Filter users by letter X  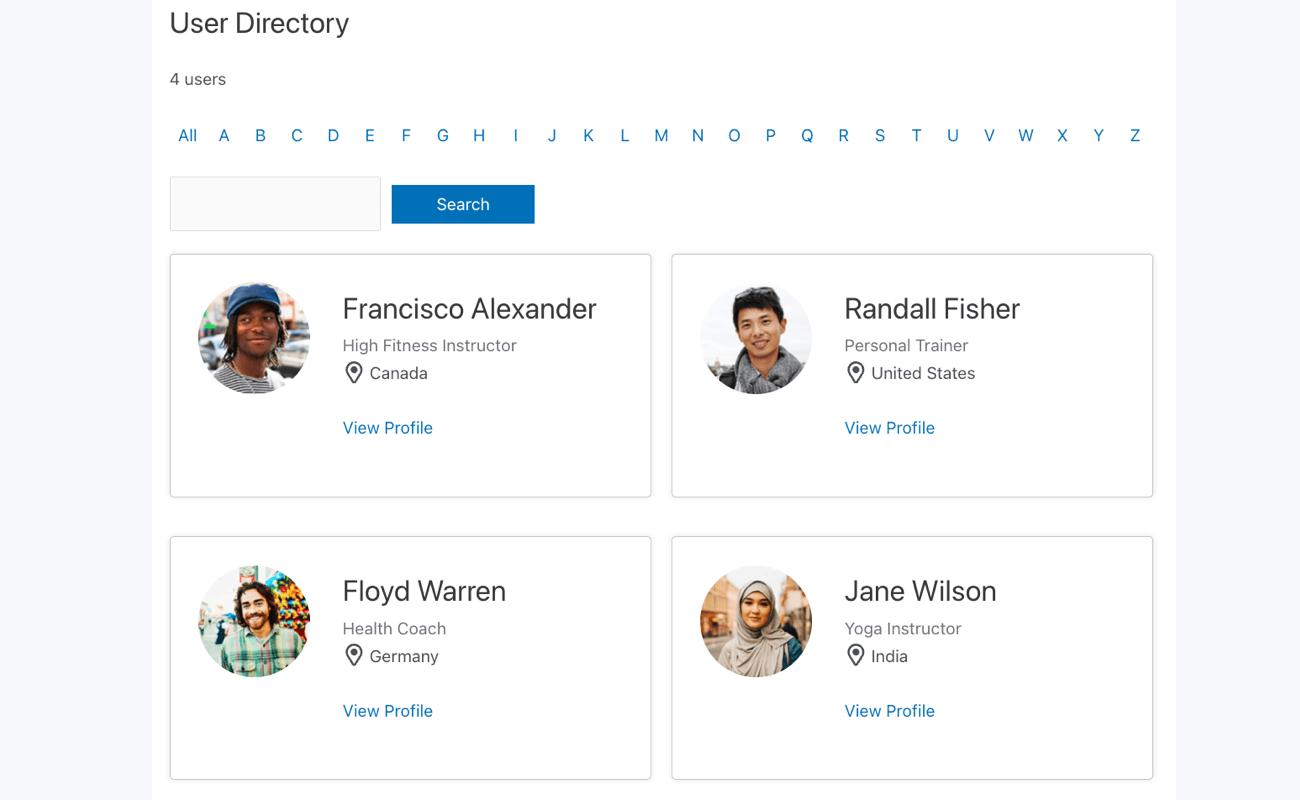coord(1062,136)
